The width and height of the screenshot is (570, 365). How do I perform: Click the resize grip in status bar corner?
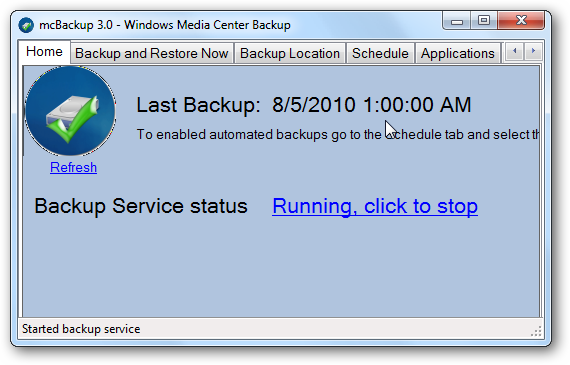(x=536, y=331)
